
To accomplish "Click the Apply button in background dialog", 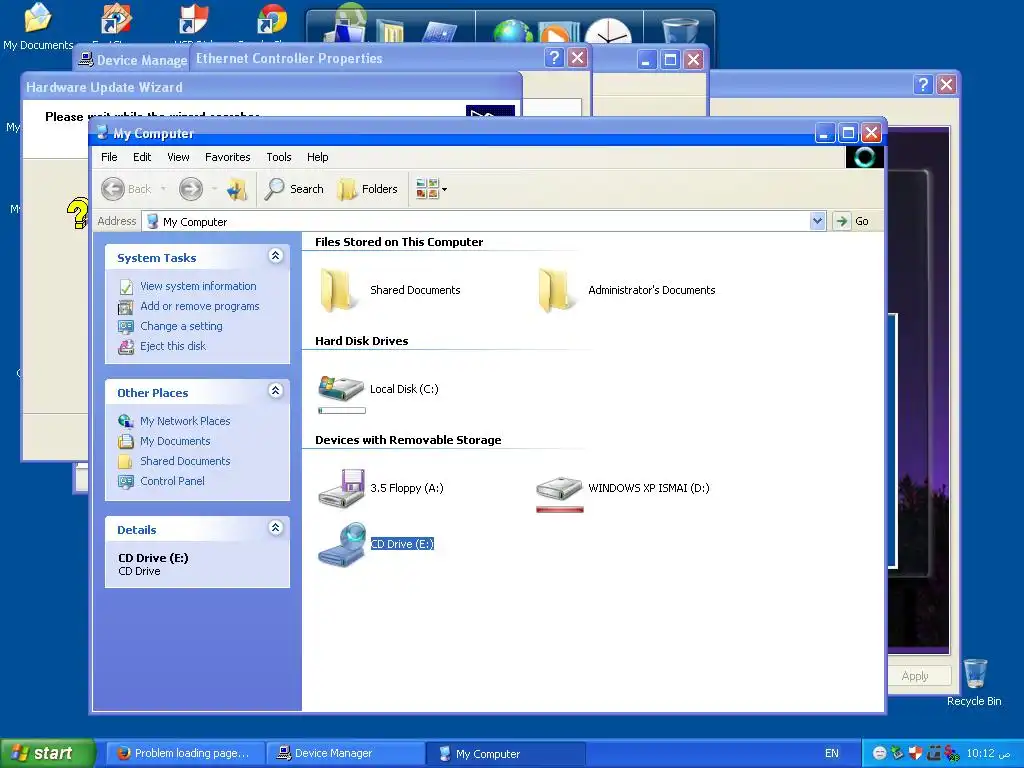I will [x=914, y=676].
